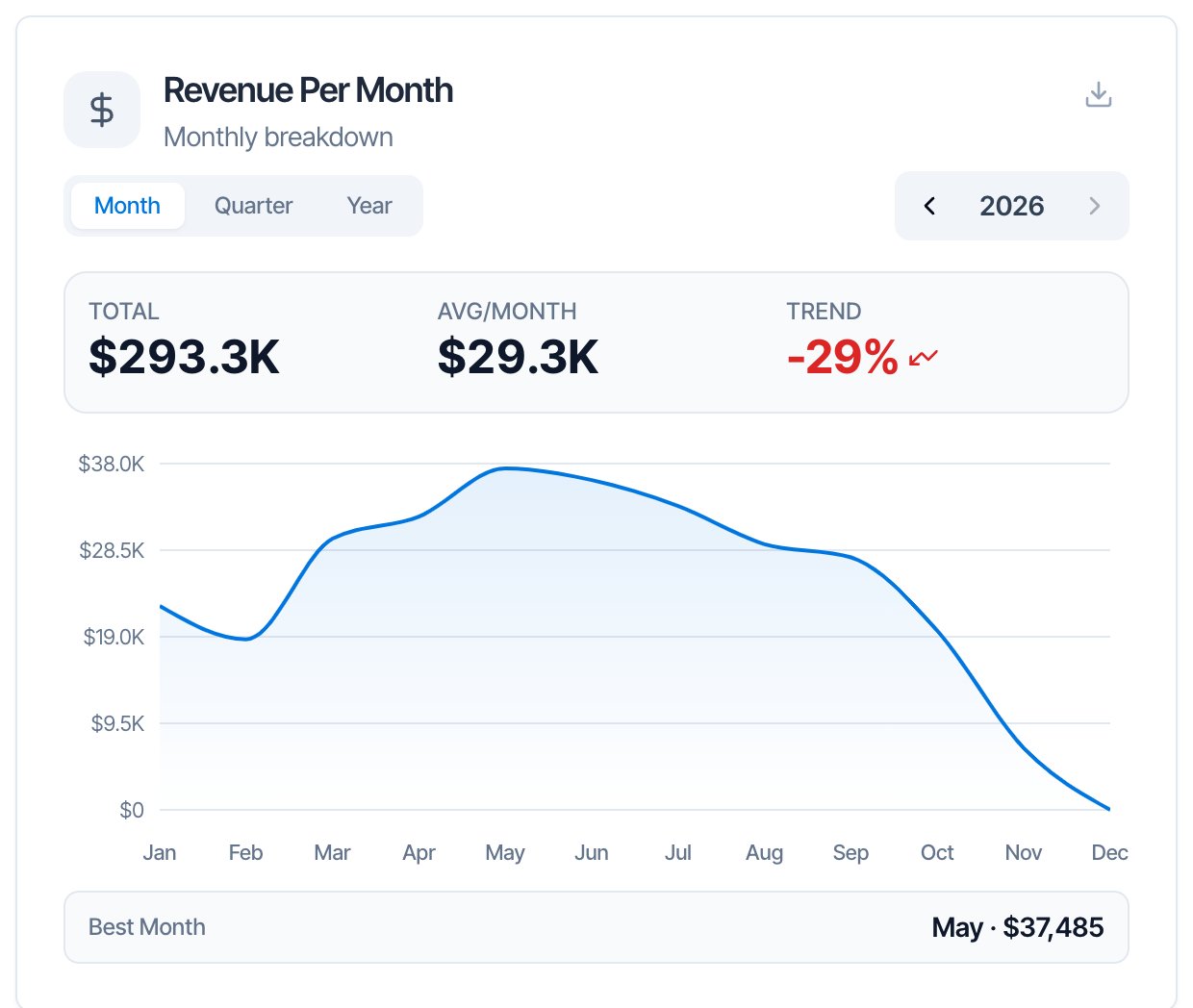The height and width of the screenshot is (1008, 1193).
Task: Click the Nov x-axis label
Action: click(x=1024, y=852)
